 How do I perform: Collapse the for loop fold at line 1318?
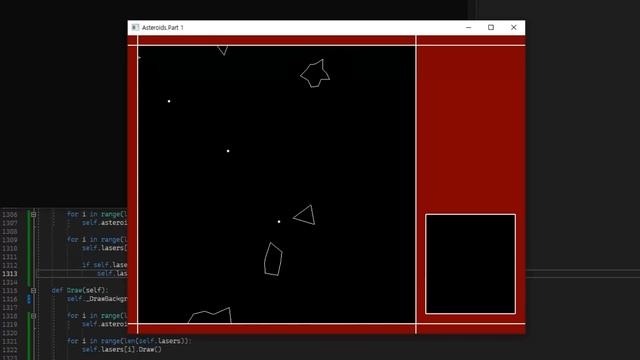coord(33,316)
